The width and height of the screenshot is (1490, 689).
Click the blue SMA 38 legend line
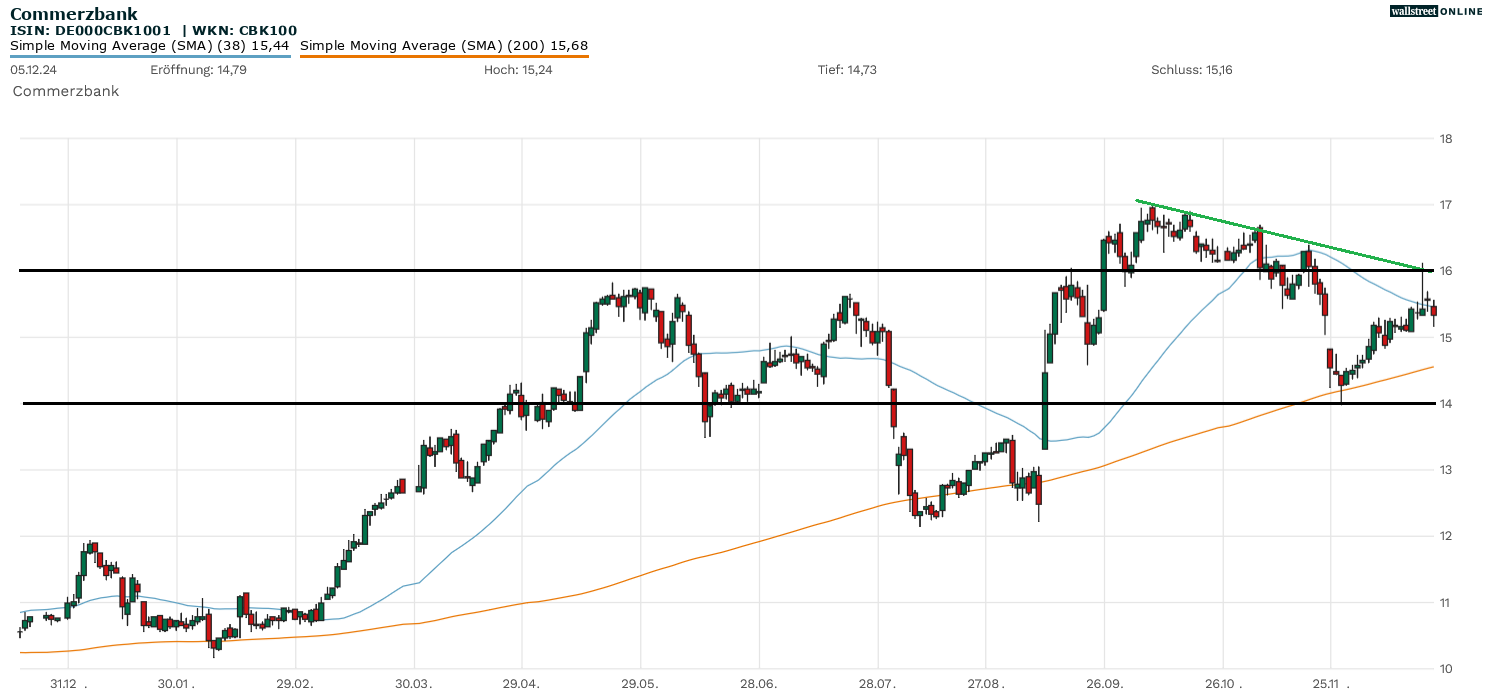150,56
